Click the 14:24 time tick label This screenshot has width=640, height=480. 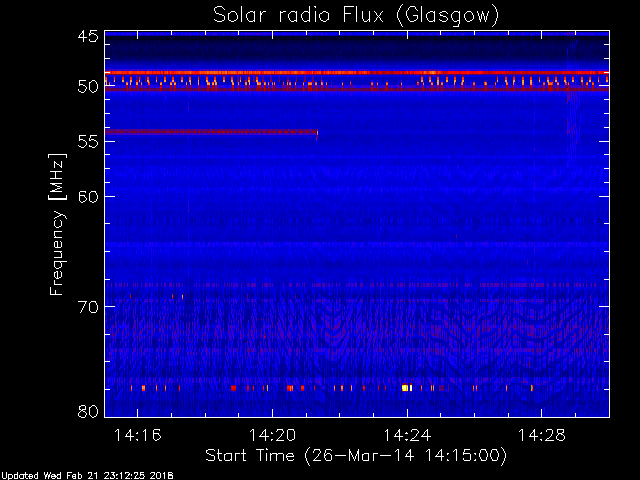[407, 435]
